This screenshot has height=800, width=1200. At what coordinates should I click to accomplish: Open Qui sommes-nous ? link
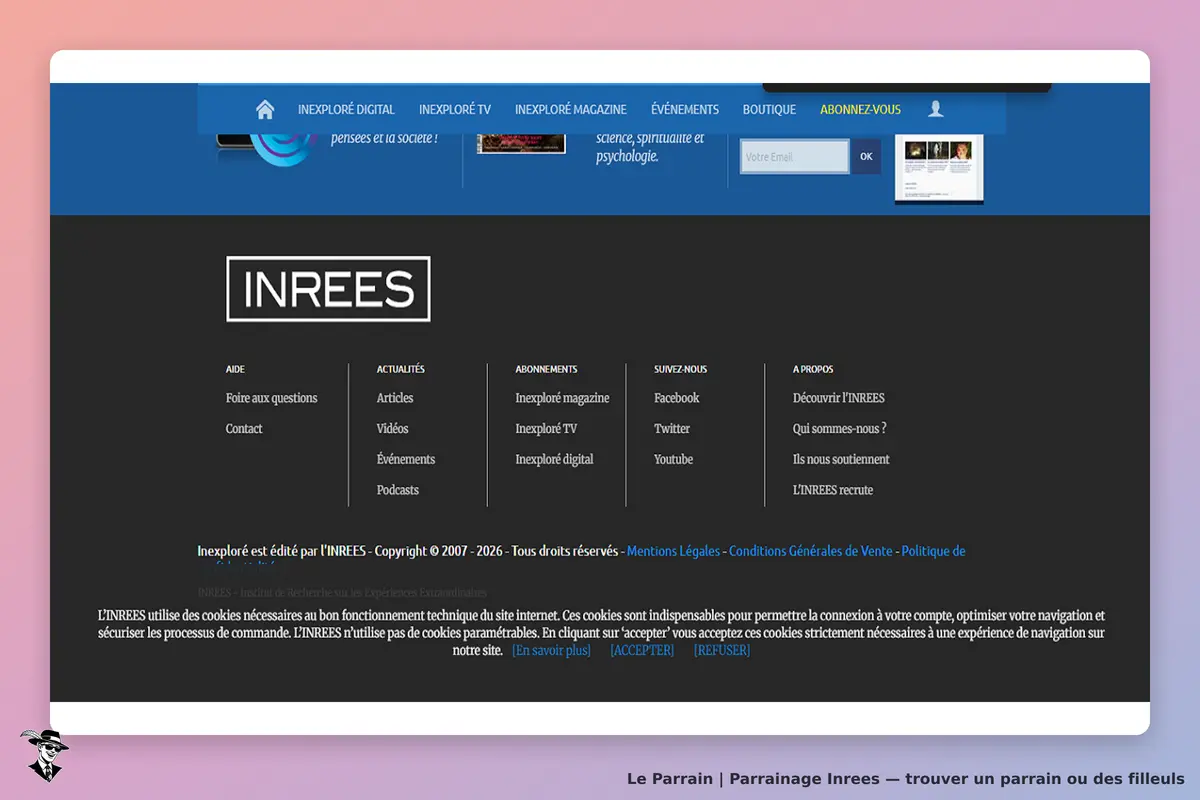840,429
